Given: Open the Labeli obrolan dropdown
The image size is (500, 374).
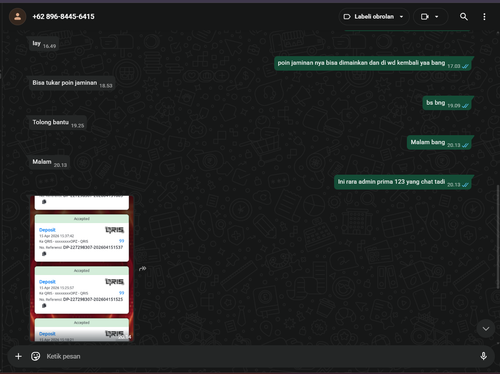Looking at the screenshot, I should pyautogui.click(x=374, y=16).
